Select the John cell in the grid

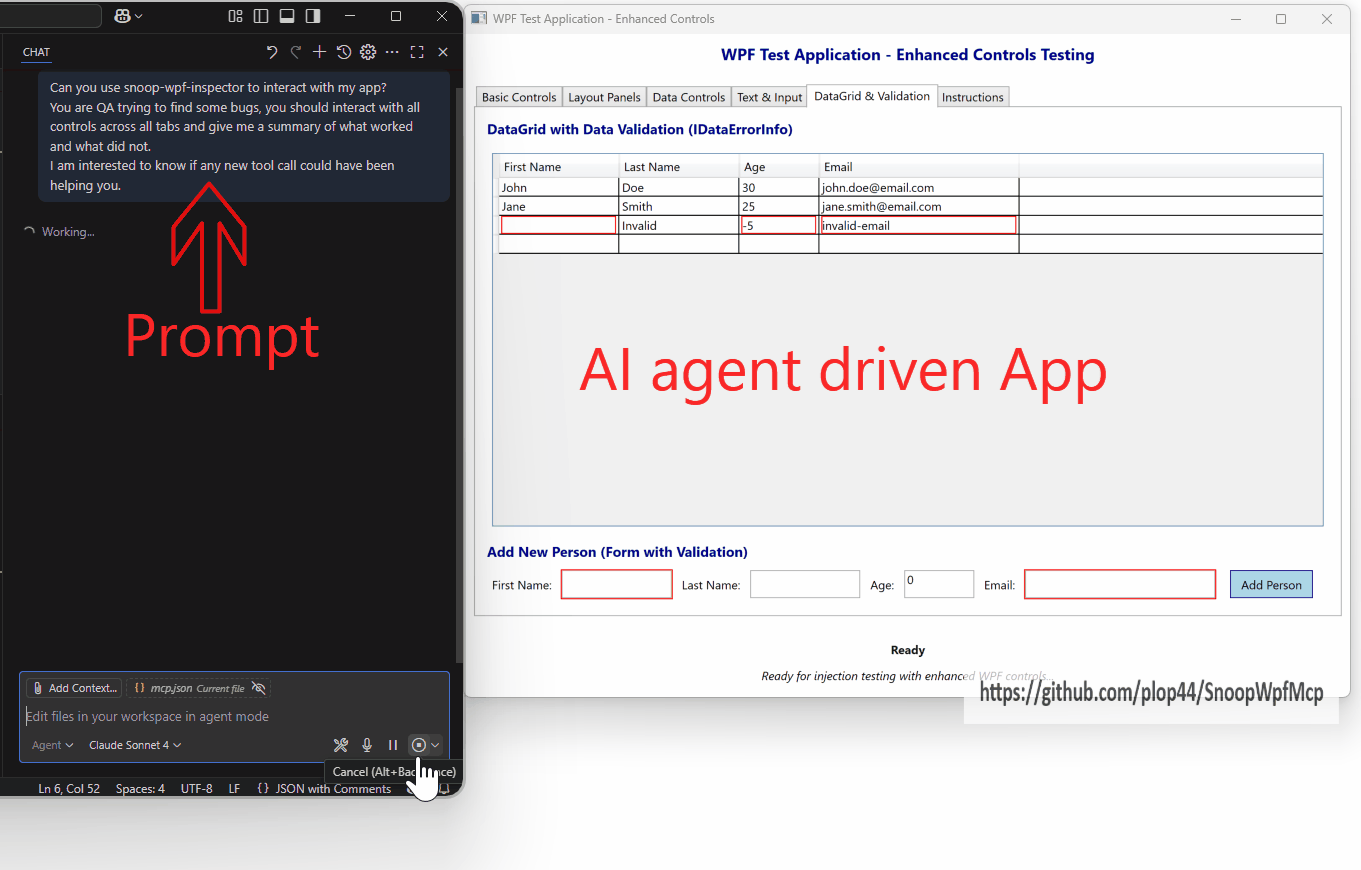(558, 187)
